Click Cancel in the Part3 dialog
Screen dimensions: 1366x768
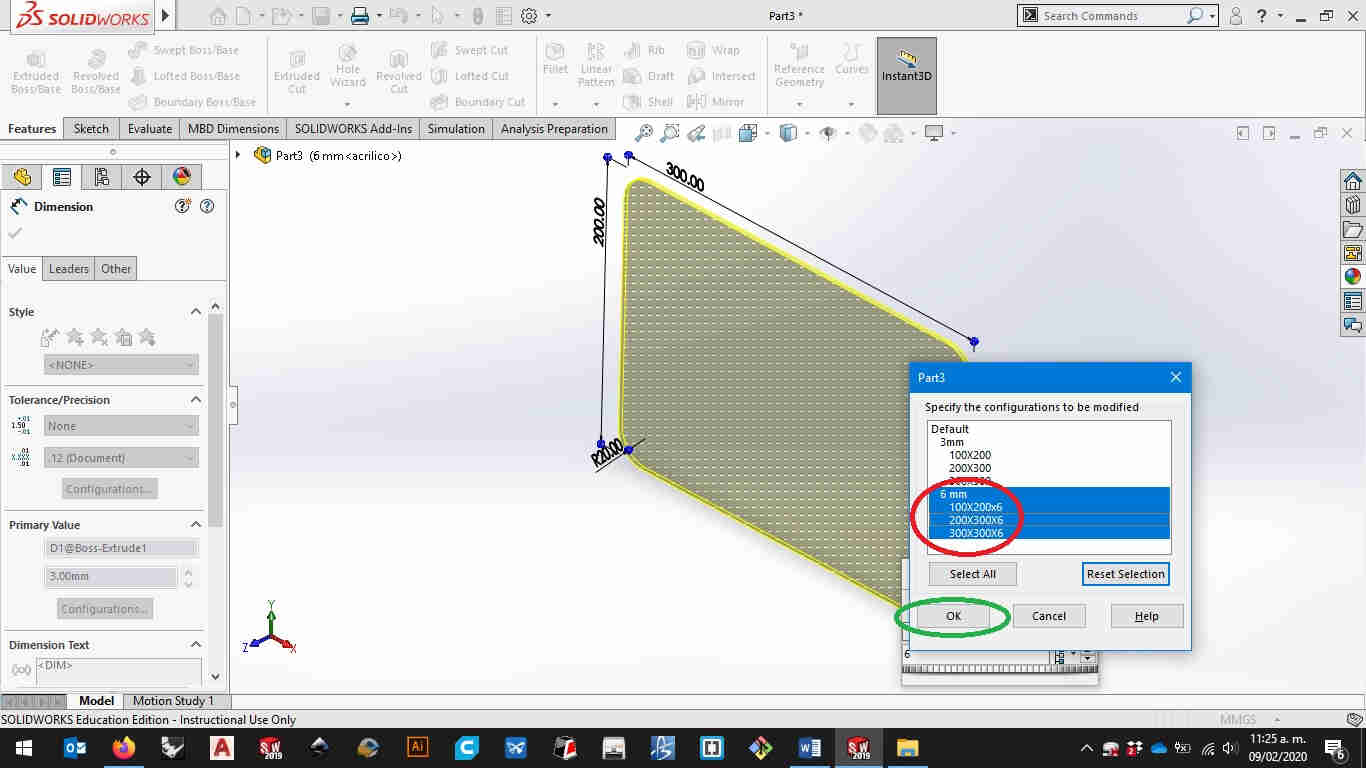(x=1049, y=616)
